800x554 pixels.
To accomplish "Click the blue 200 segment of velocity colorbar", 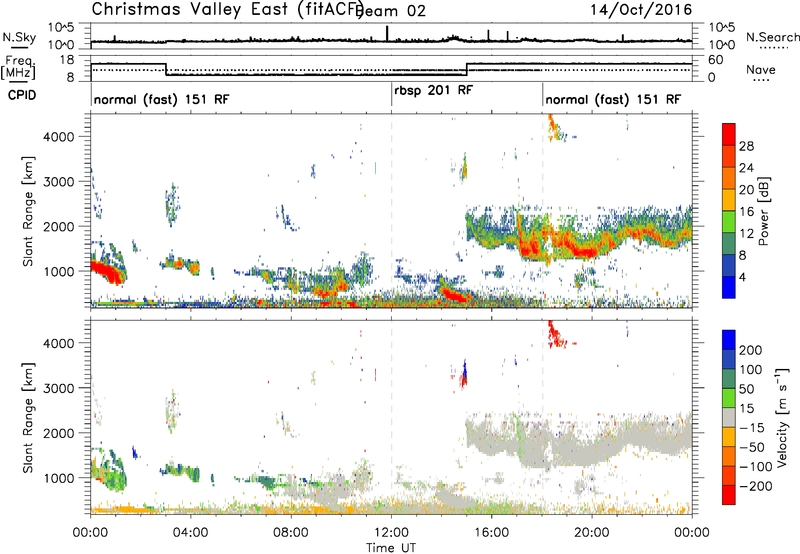I will 729,340.
